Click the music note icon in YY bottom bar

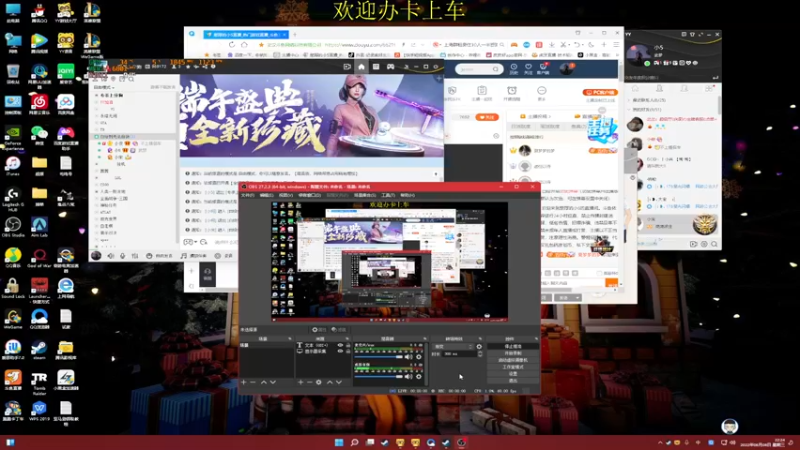183,256
